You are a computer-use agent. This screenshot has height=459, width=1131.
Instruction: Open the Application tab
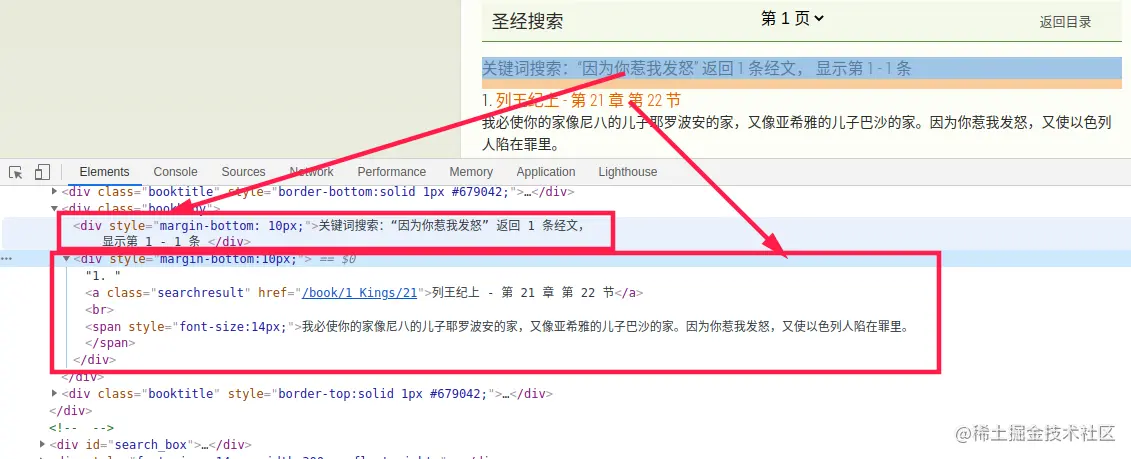click(546, 172)
